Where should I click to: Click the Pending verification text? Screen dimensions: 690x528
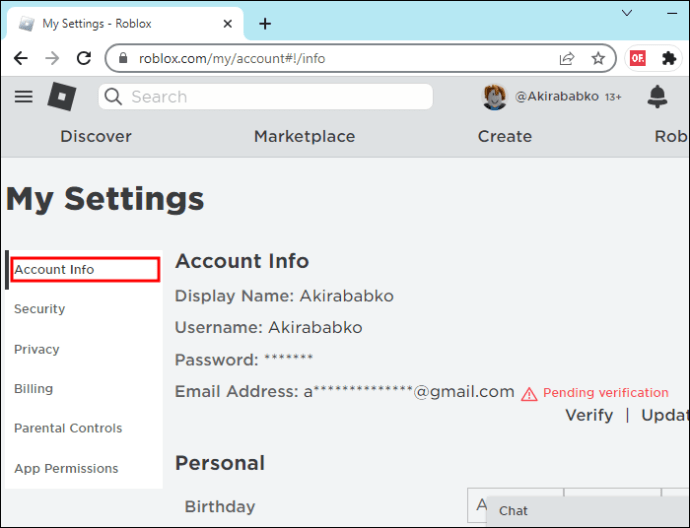606,392
